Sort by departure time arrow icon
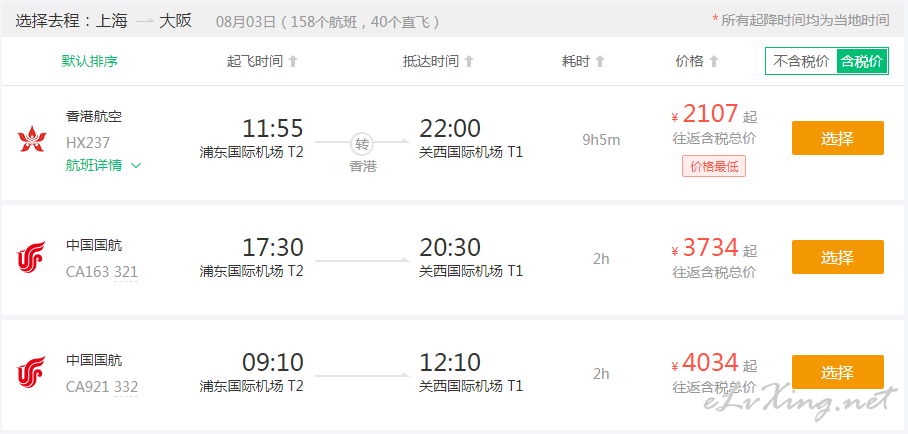This screenshot has height=434, width=908. pos(293,61)
